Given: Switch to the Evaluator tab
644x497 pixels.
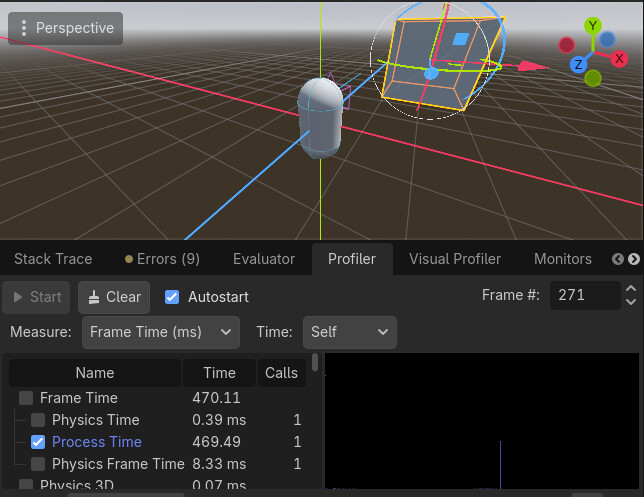Looking at the screenshot, I should (x=264, y=259).
